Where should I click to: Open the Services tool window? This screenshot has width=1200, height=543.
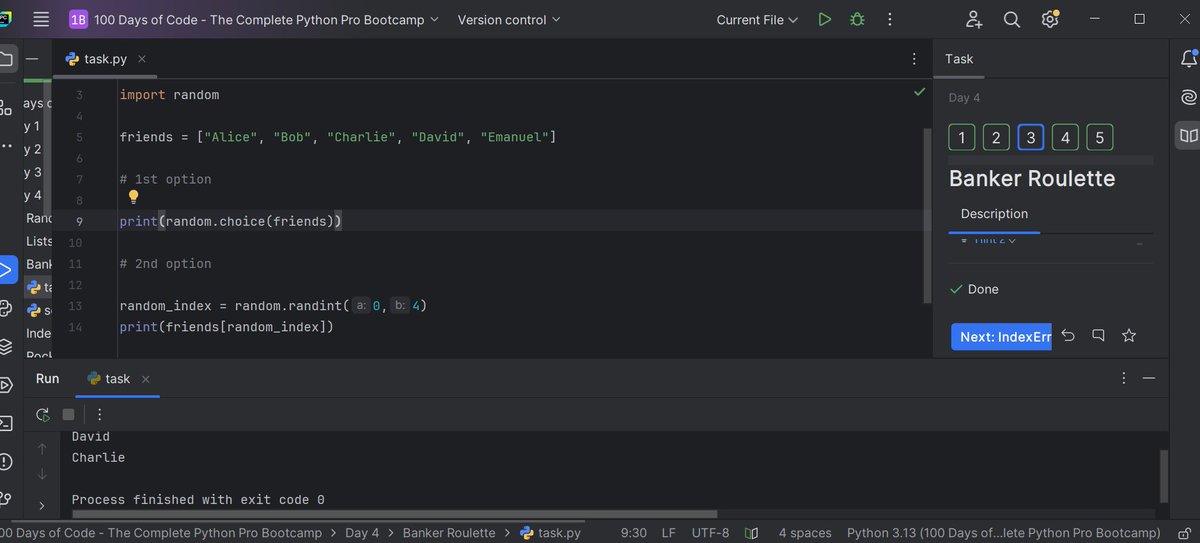pos(6,384)
